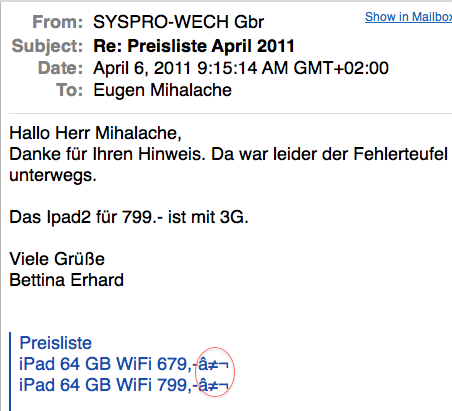Open the Show in Mailbox link

tap(408, 17)
